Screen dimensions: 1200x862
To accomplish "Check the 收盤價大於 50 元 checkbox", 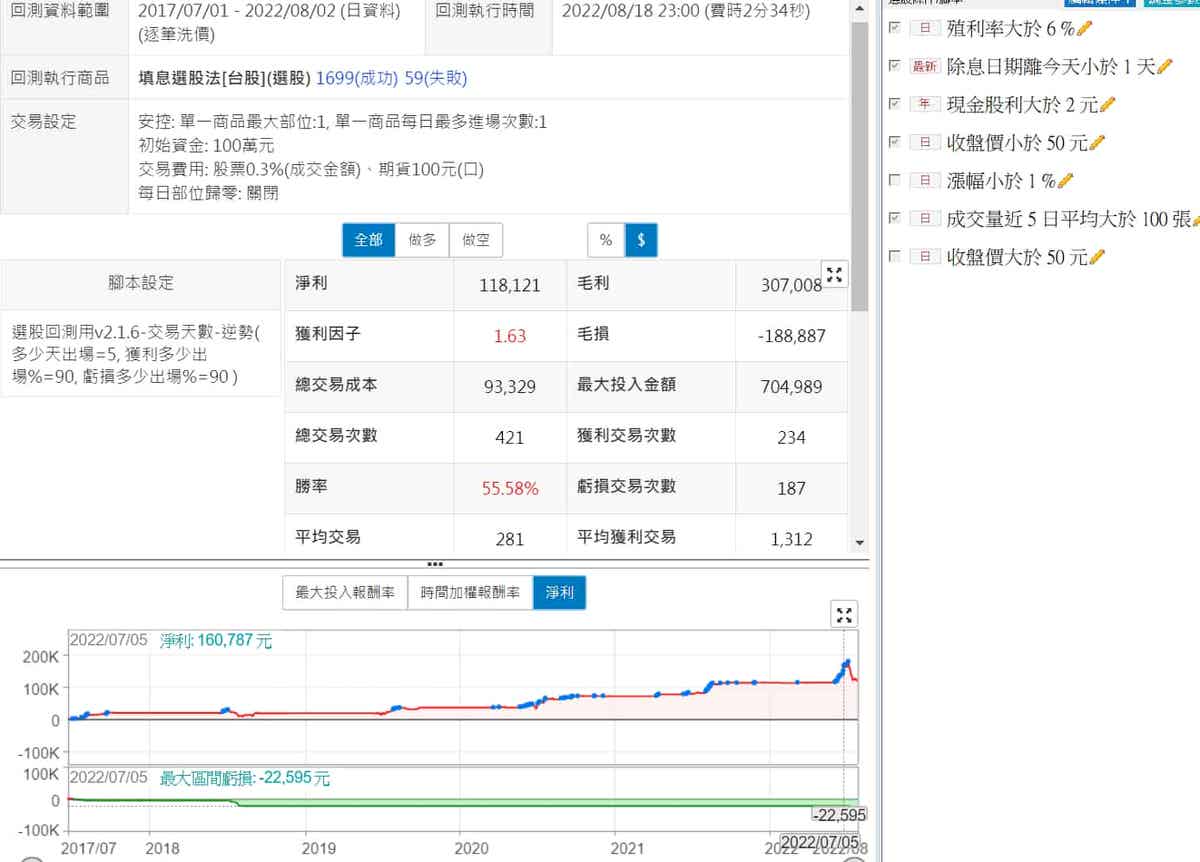I will tap(895, 258).
